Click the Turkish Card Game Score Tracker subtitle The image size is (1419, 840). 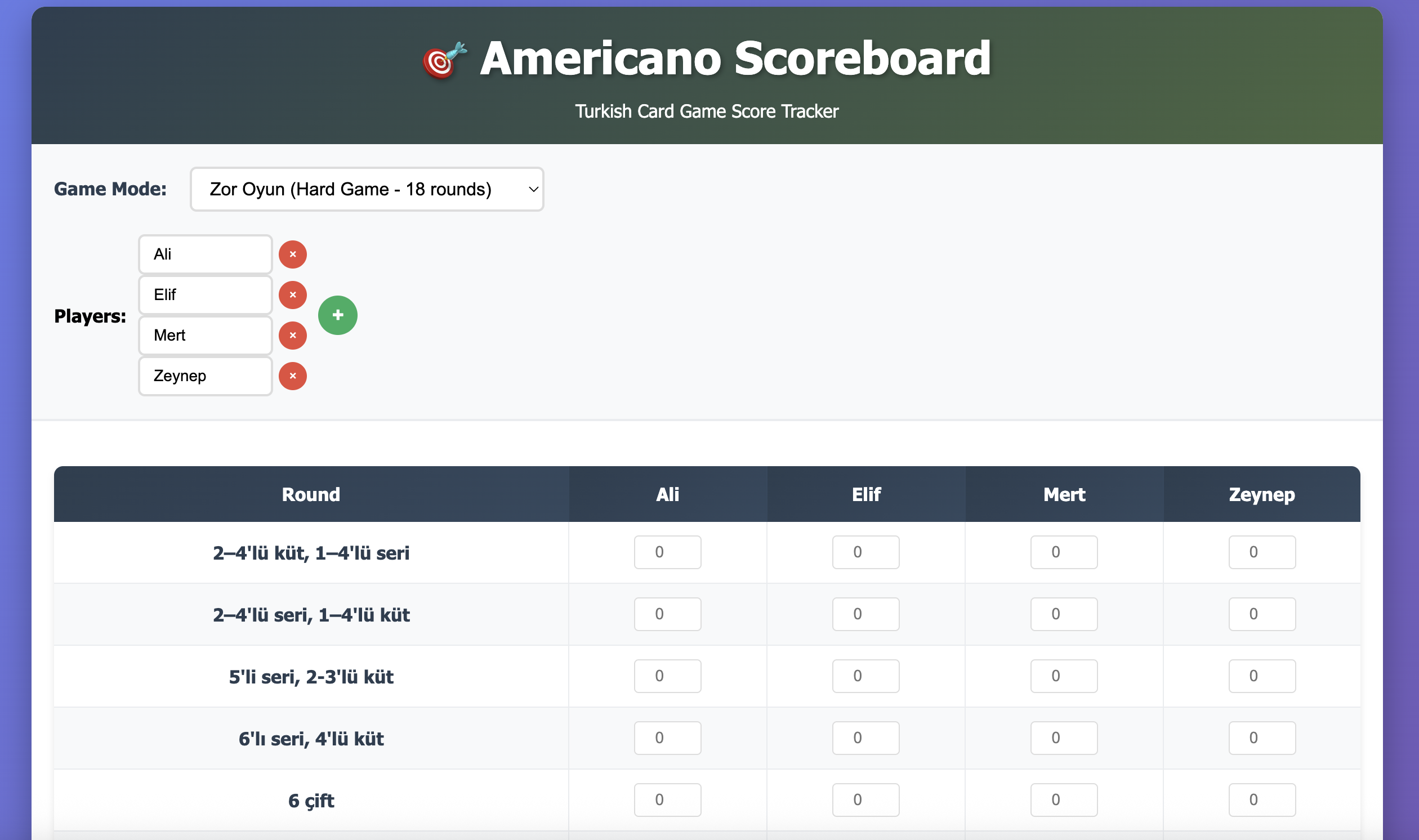tap(707, 111)
